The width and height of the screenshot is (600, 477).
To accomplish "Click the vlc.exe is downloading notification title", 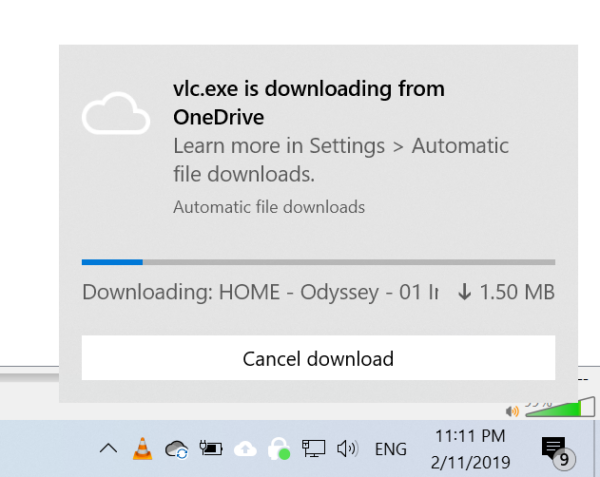I will [309, 103].
